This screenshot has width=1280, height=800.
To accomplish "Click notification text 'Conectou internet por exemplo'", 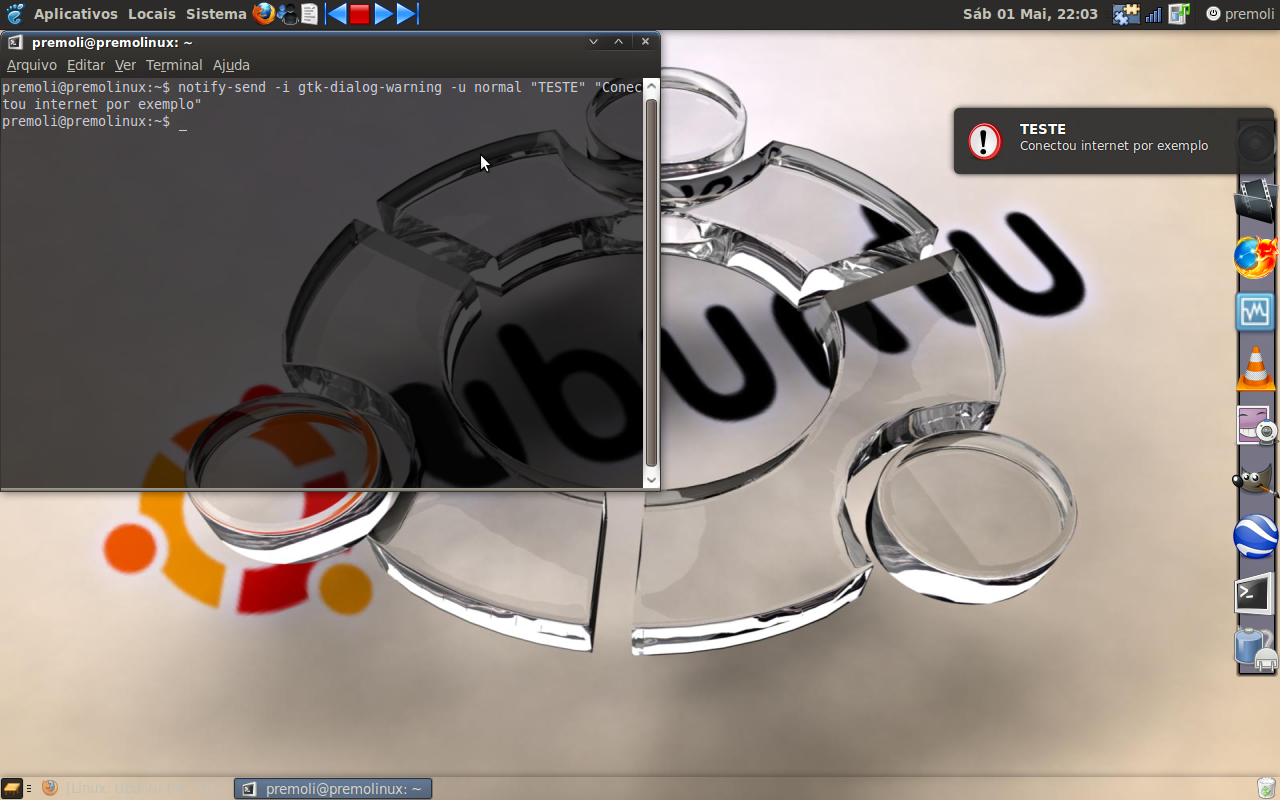I will click(x=1114, y=146).
